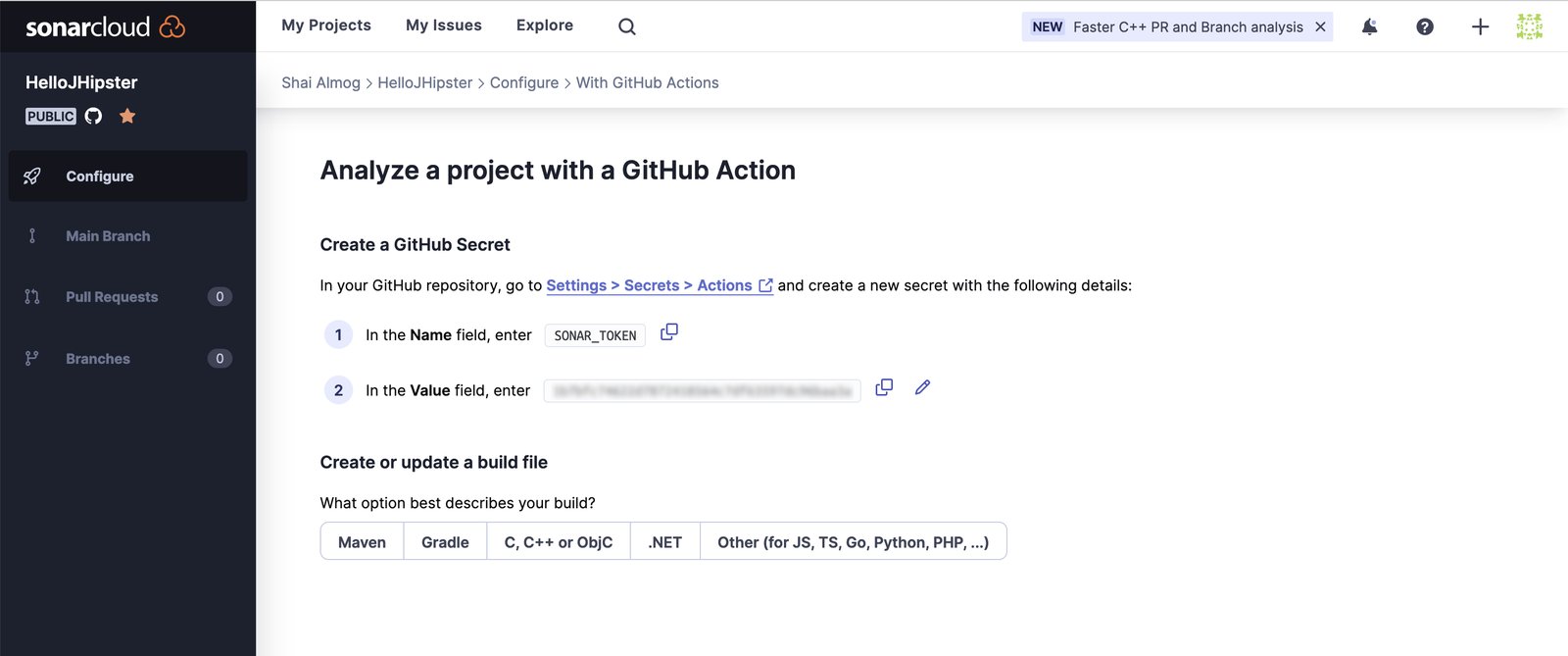
Task: Open My Issues menu
Action: tap(444, 25)
